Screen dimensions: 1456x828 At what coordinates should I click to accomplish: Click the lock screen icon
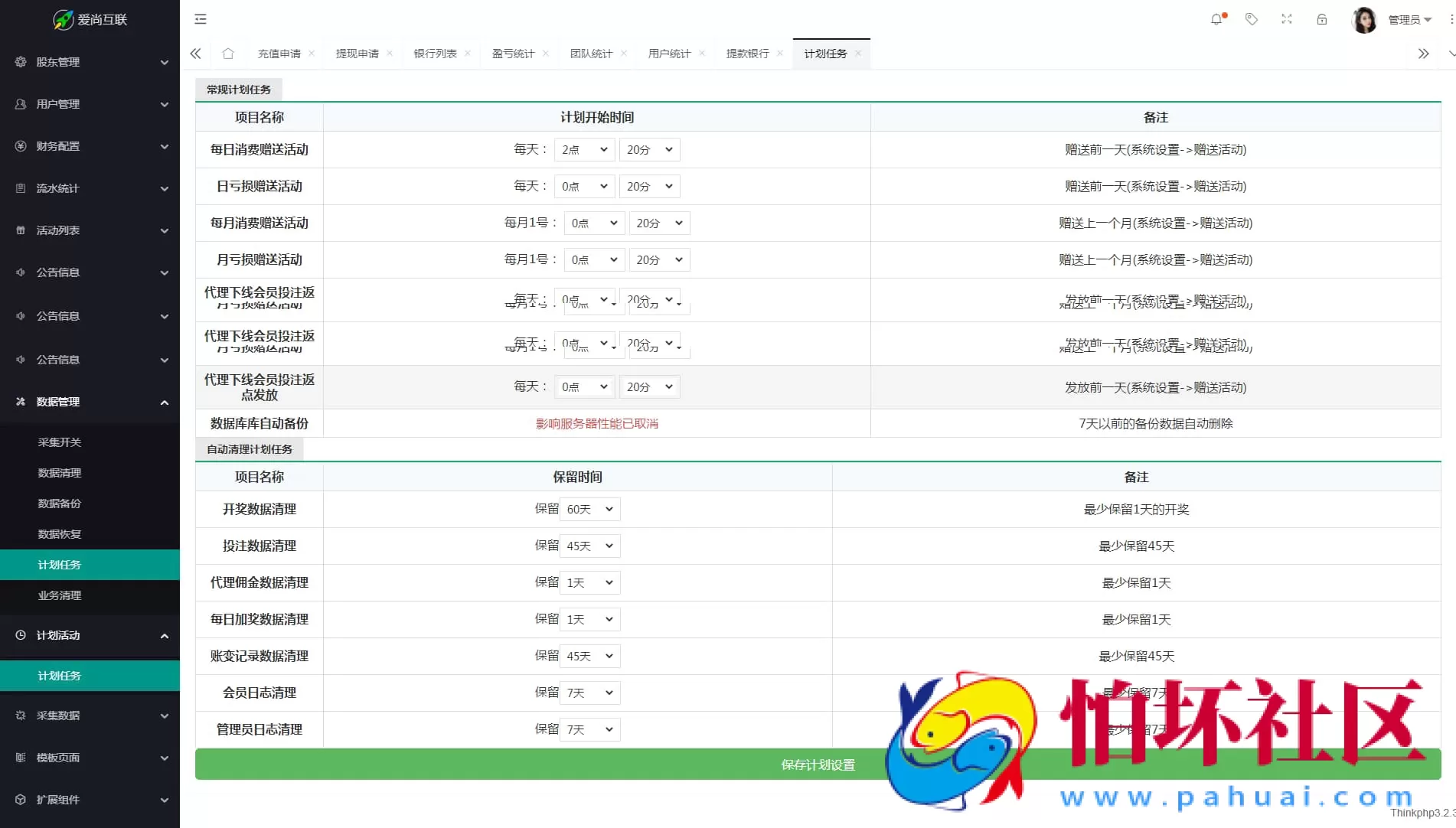1322,19
